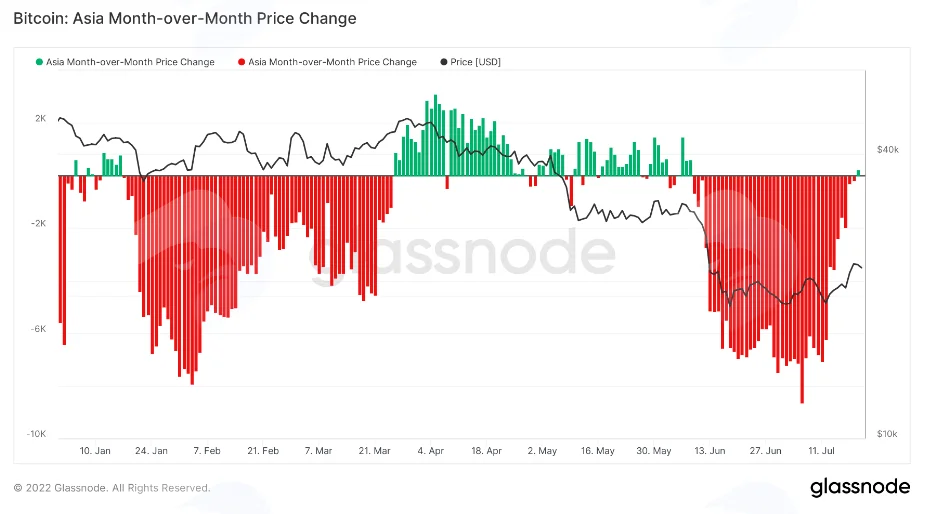This screenshot has width=928, height=514.
Task: Select the 10. Jan date label
Action: tap(95, 451)
